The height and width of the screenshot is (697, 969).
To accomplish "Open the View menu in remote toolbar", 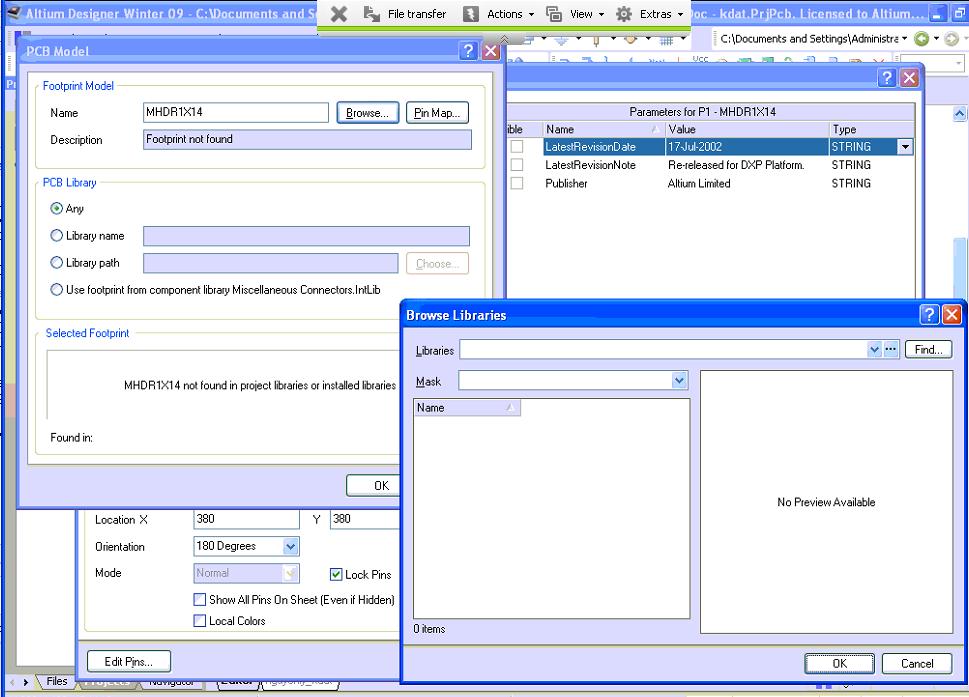I will 575,14.
